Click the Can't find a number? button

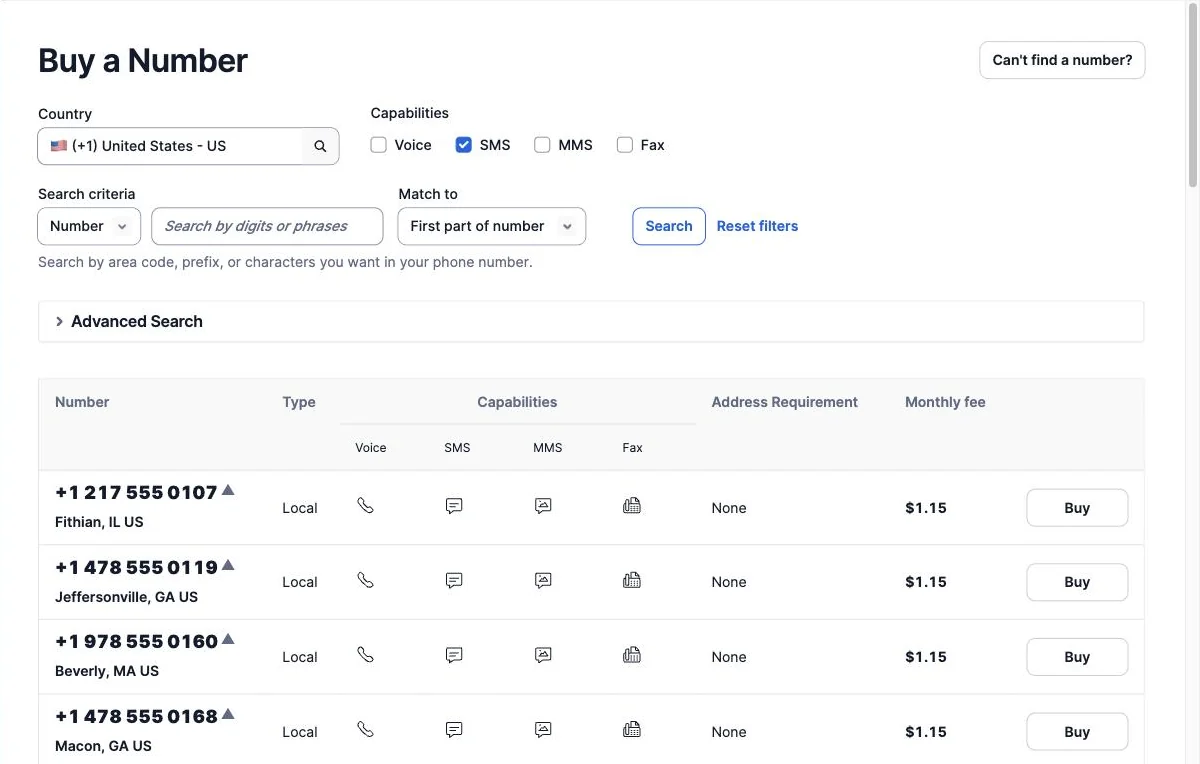(1062, 60)
